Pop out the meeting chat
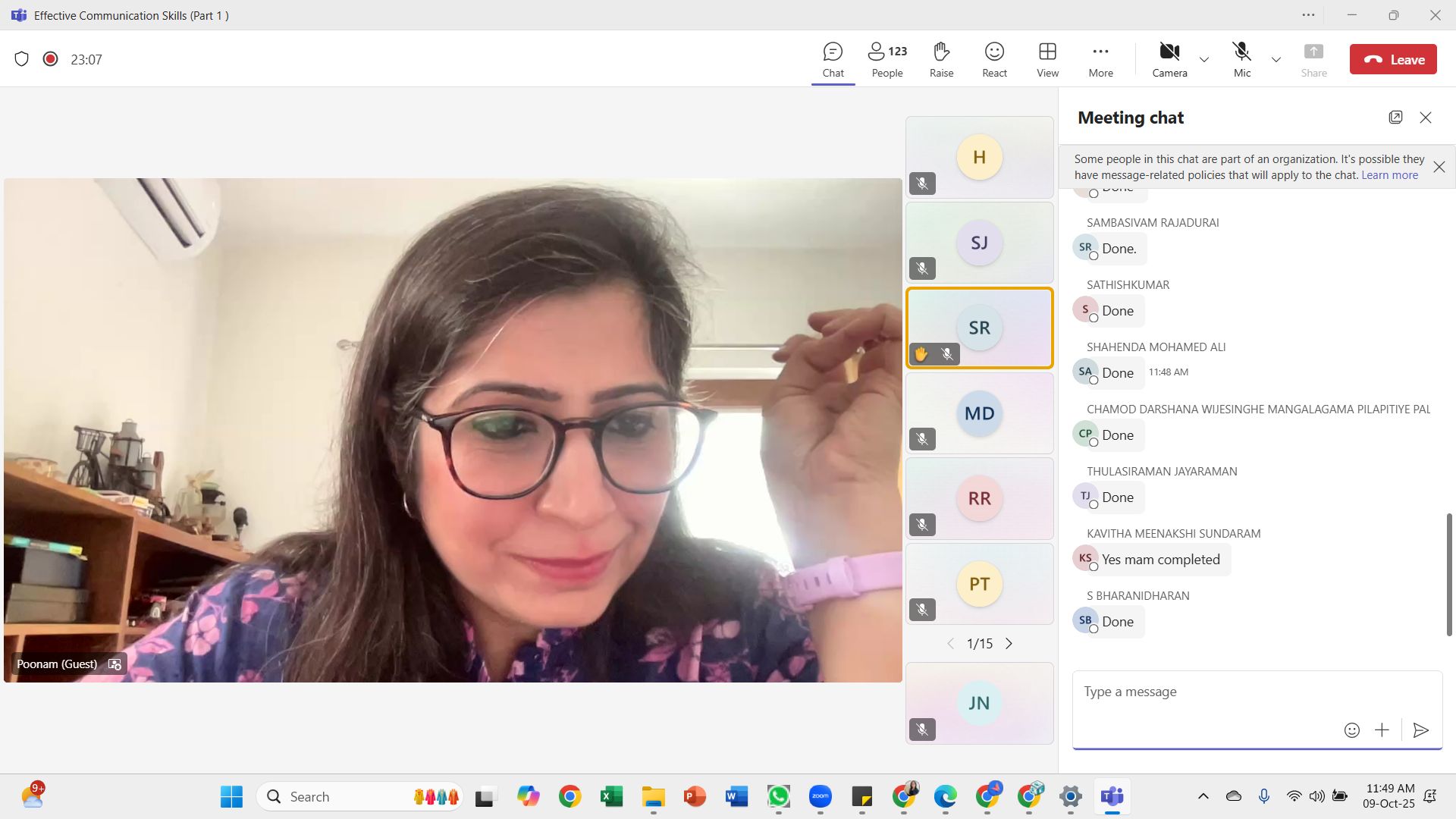 (1395, 117)
